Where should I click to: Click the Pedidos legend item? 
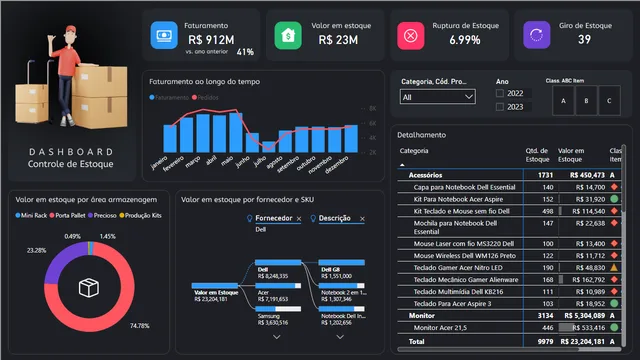point(205,98)
